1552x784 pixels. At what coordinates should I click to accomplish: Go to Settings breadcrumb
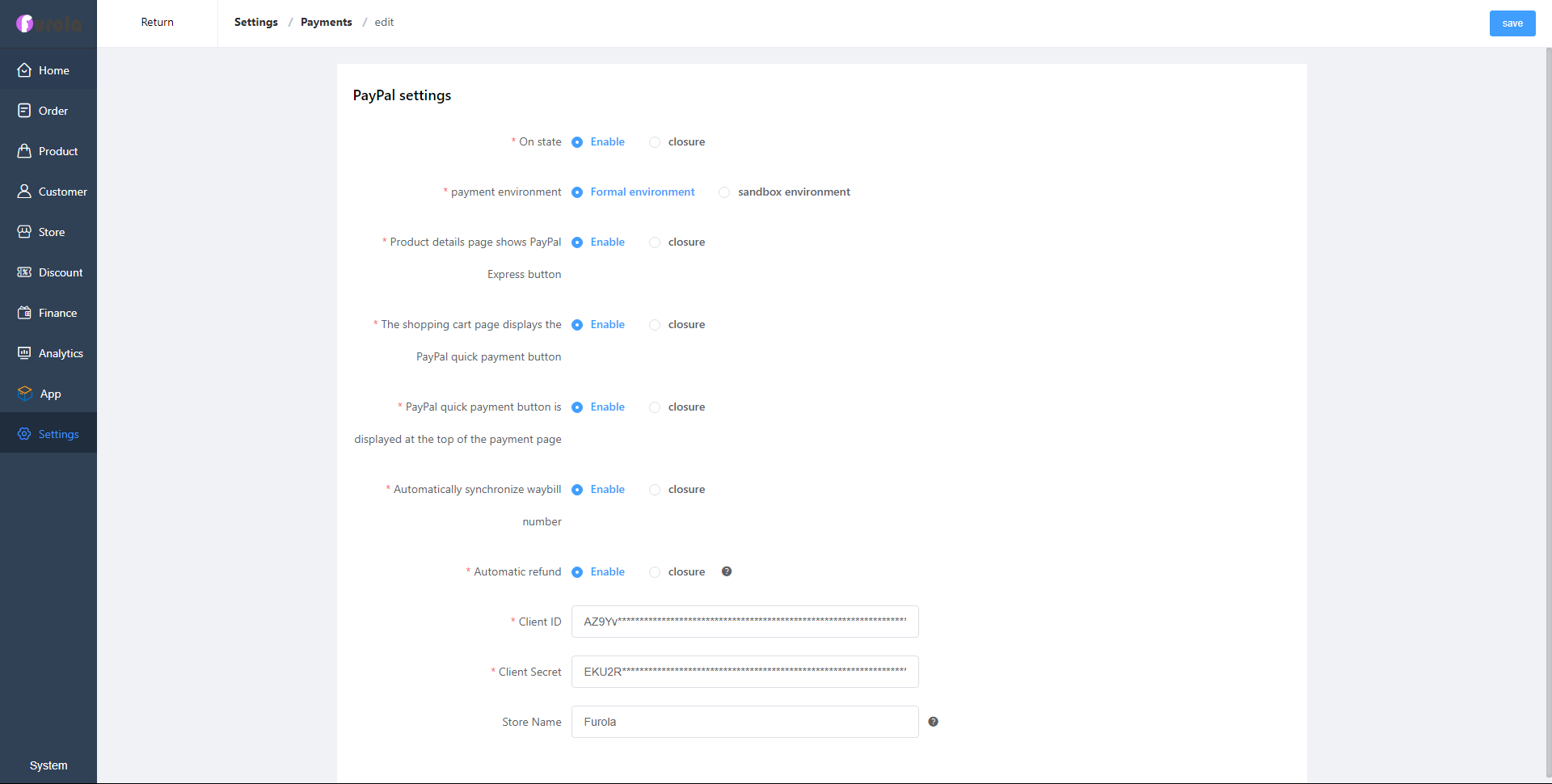[256, 23]
